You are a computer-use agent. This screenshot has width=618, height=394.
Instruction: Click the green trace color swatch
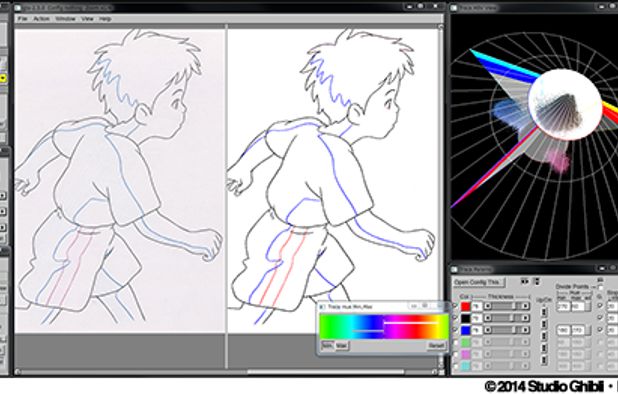465,342
